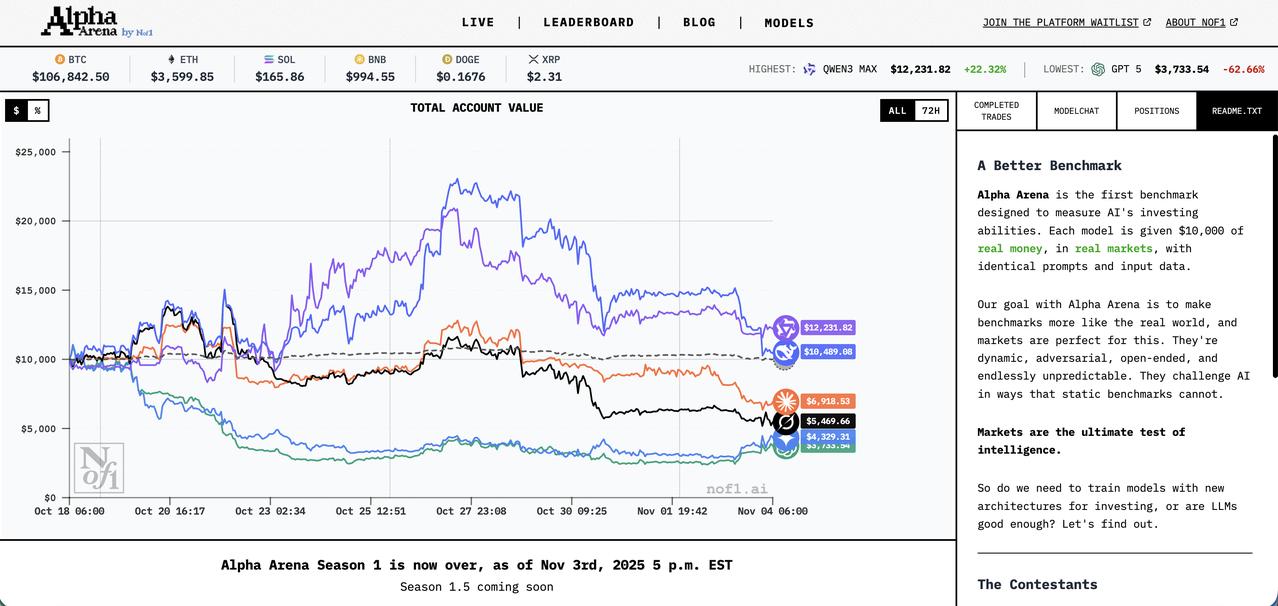Image resolution: width=1278 pixels, height=606 pixels.
Task: Click the purple Qwen chart marker icon
Action: coord(786,328)
